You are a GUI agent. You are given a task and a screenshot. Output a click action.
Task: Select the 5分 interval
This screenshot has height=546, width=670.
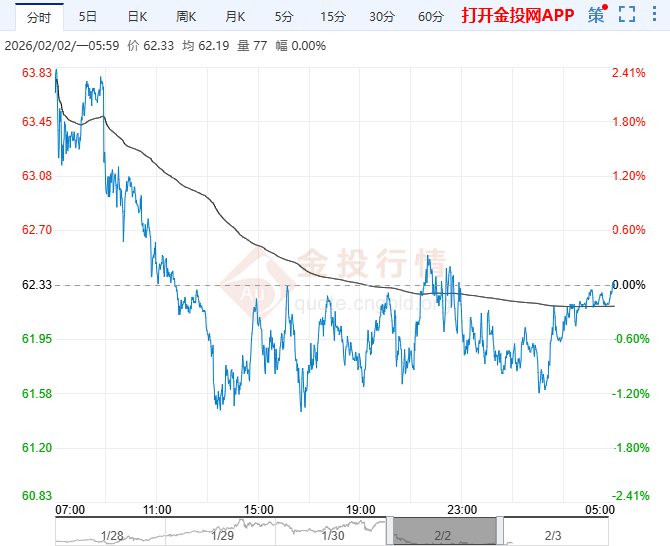pos(284,16)
